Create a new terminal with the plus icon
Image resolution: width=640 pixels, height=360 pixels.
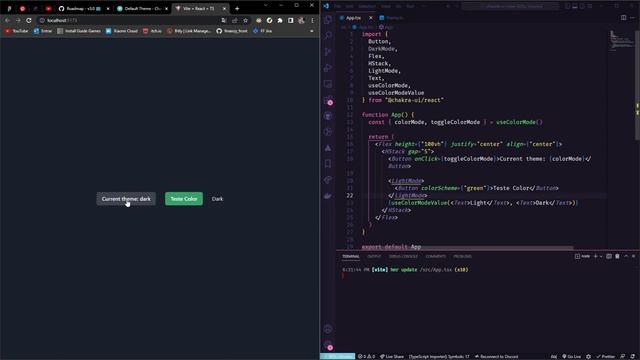tap(596, 256)
